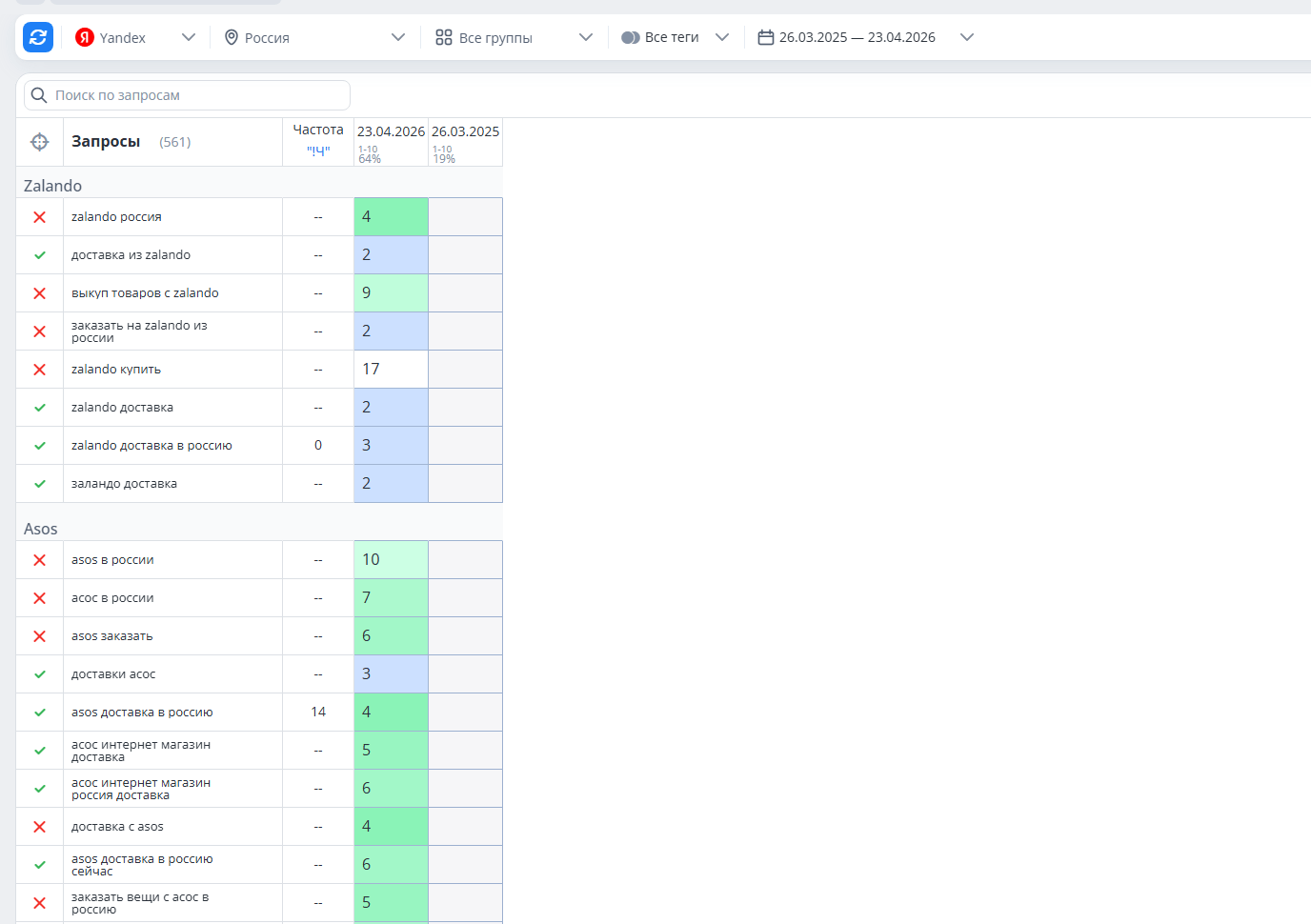The image size is (1311, 924).
Task: Click the green check for доставки асос
Action: (40, 674)
